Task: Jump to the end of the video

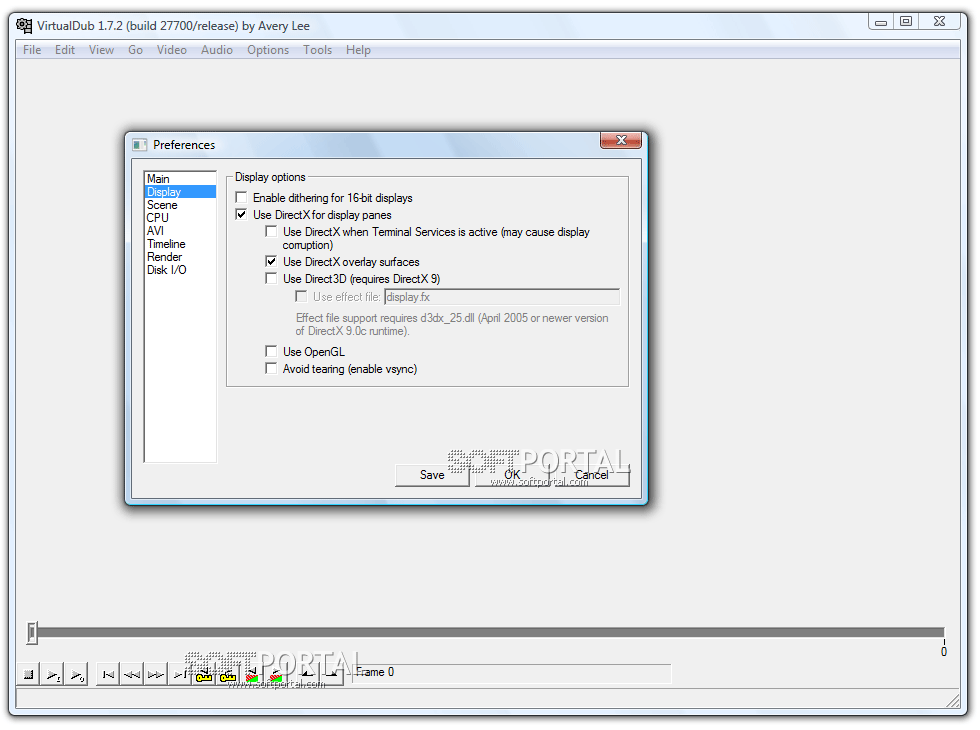Action: [179, 675]
